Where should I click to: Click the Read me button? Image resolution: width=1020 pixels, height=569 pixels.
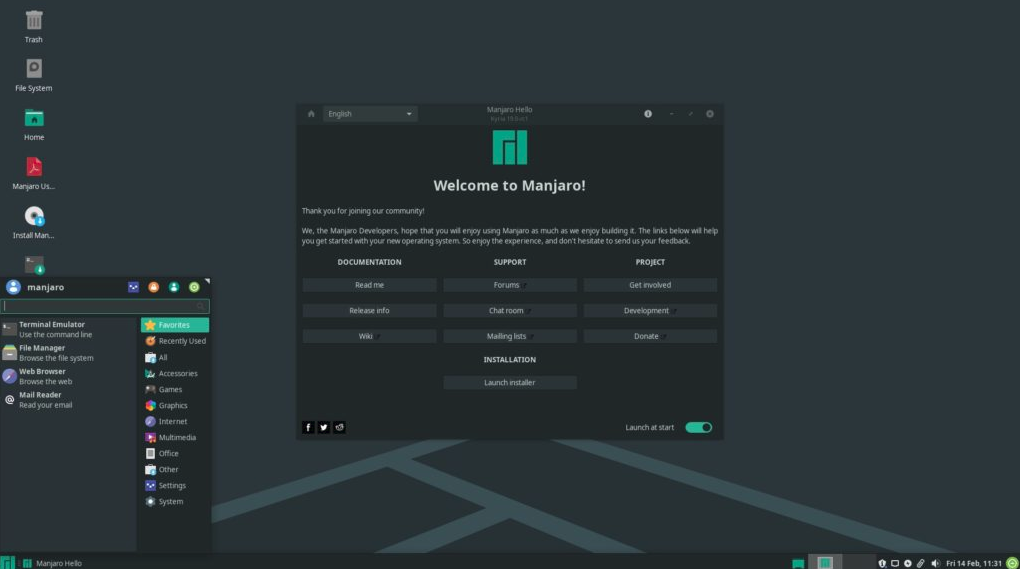pyautogui.click(x=369, y=285)
